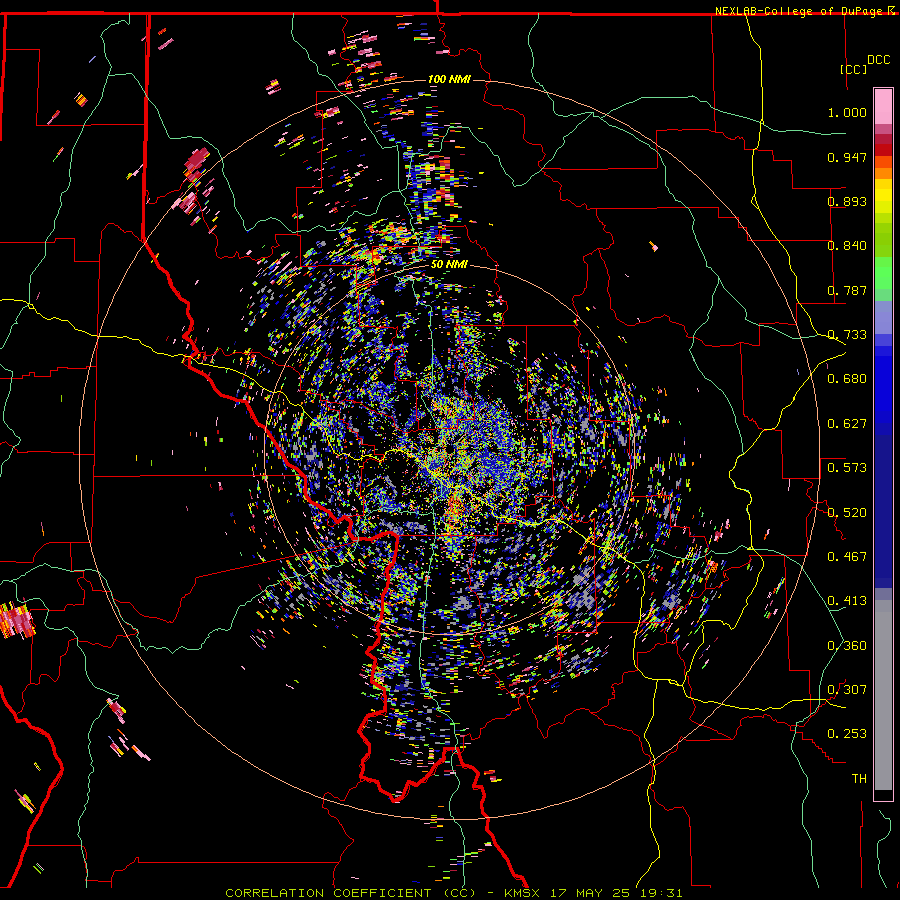Click the [CC] legend unit label
Viewport: 900px width, 900px height.
tap(853, 69)
